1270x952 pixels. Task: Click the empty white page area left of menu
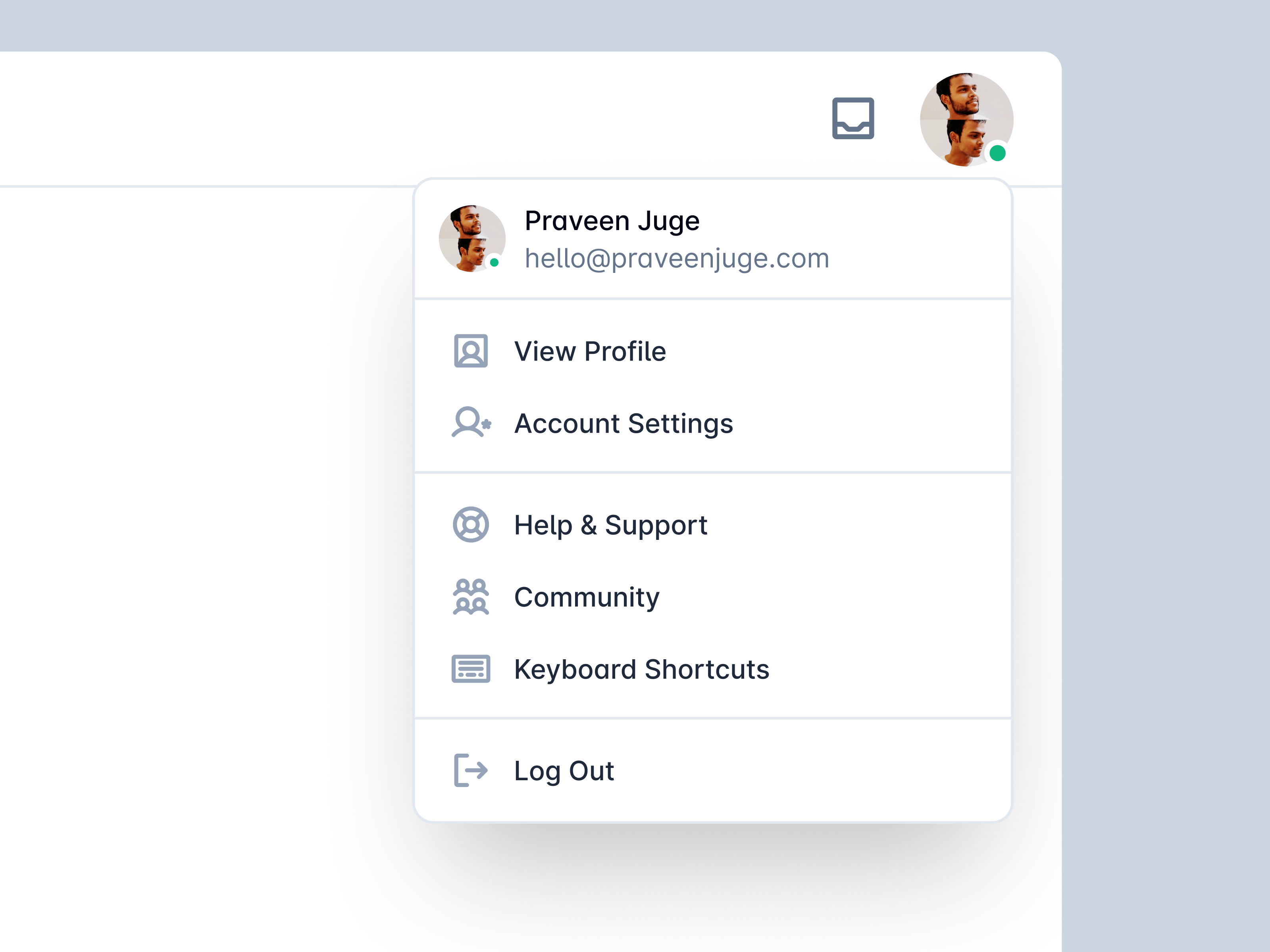coord(201,516)
